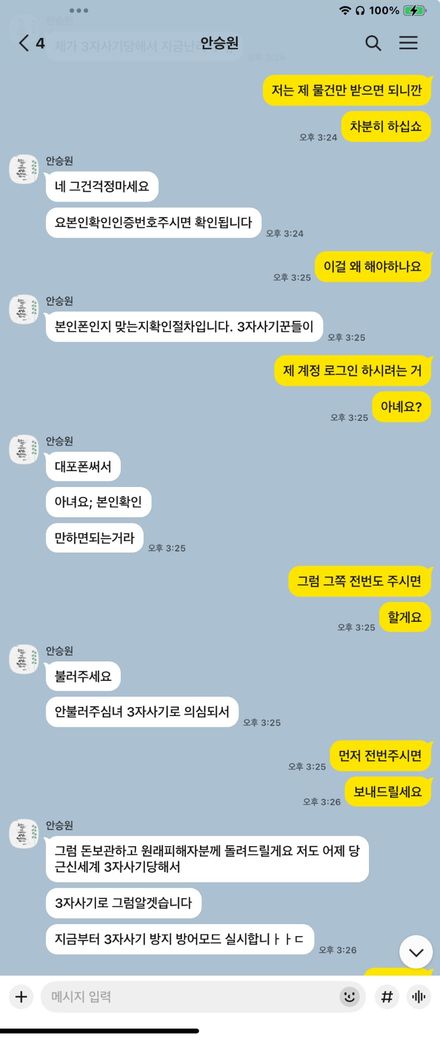Tap the chat title 안승원 in header
Viewport: 440px width, 1040px height.
pyautogui.click(x=219, y=44)
